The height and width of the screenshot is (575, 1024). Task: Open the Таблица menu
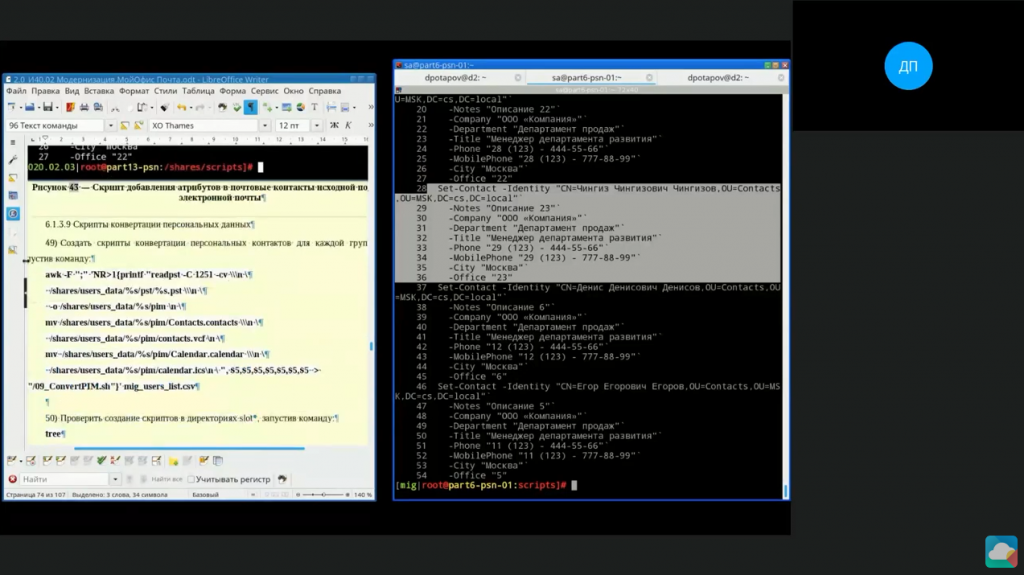[x=198, y=91]
